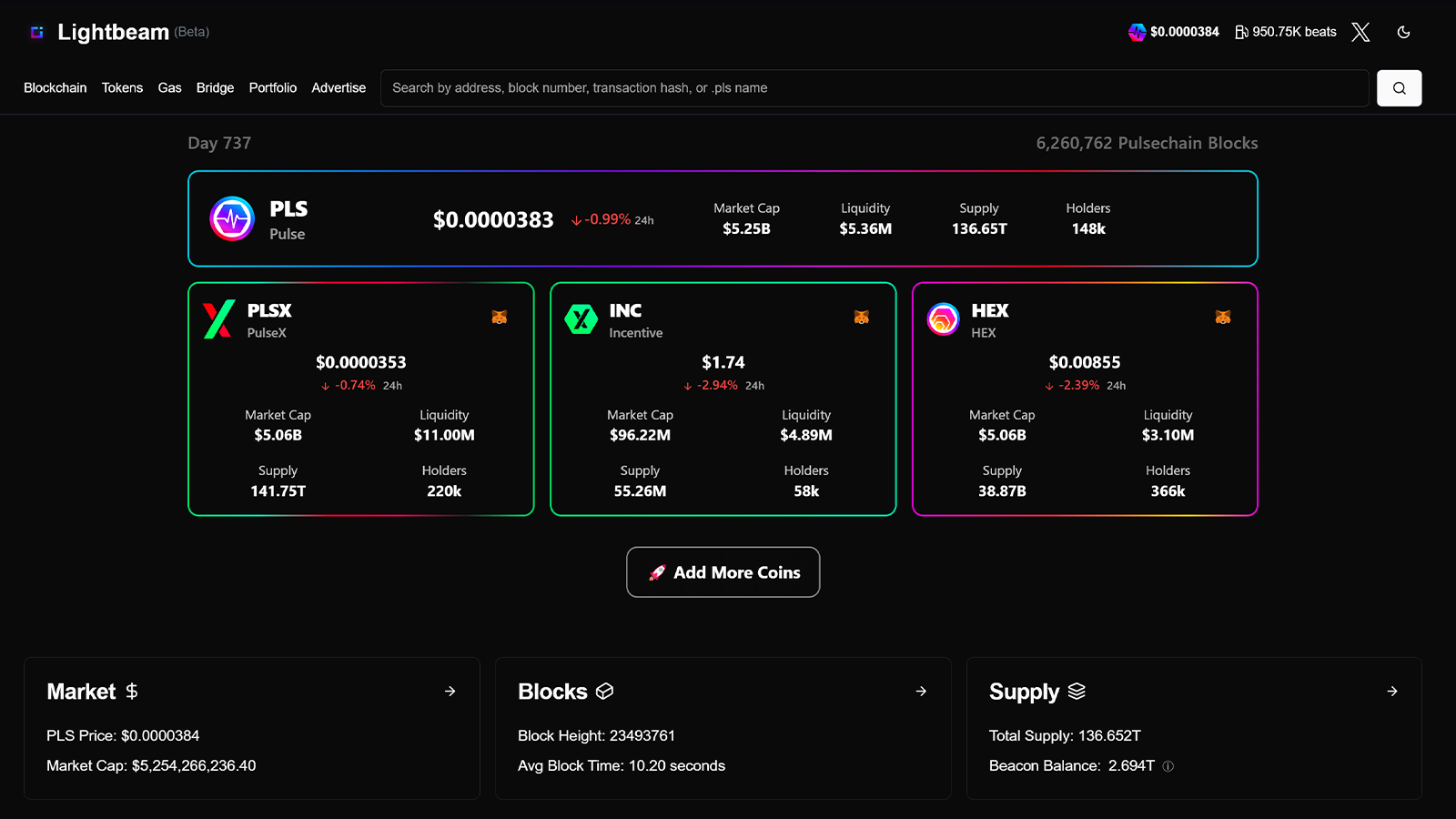Open the Portfolio menu item
1456x819 pixels.
273,87
